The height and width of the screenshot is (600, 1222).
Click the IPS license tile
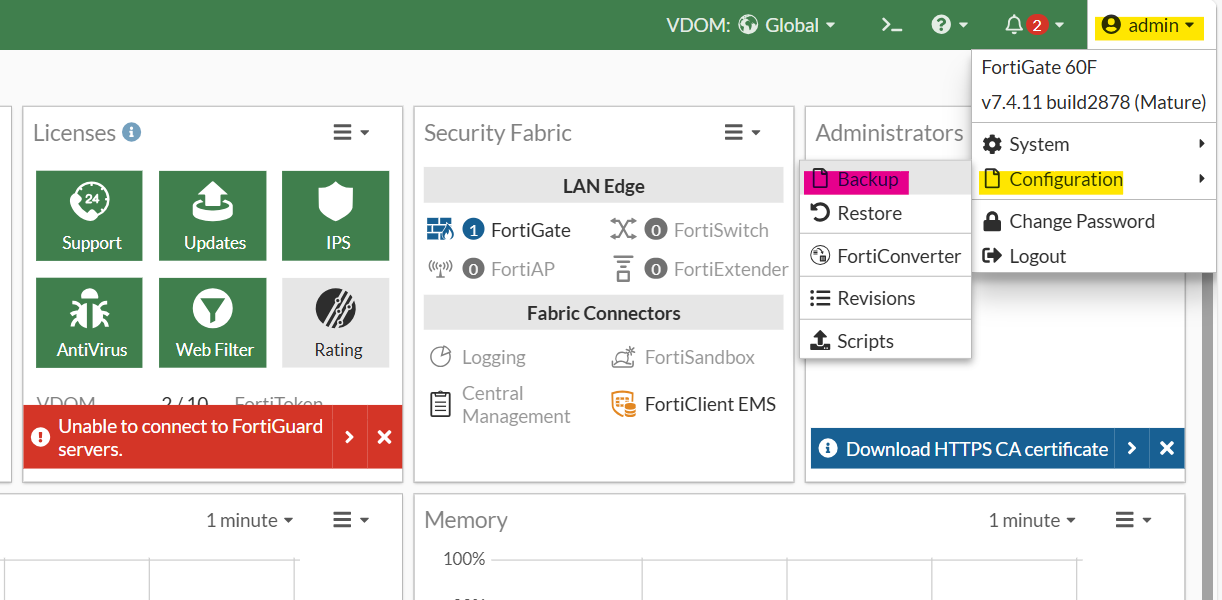336,216
